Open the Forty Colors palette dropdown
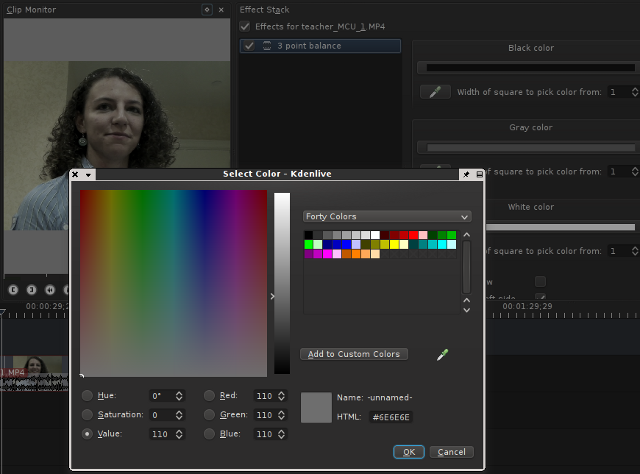 pyautogui.click(x=386, y=216)
